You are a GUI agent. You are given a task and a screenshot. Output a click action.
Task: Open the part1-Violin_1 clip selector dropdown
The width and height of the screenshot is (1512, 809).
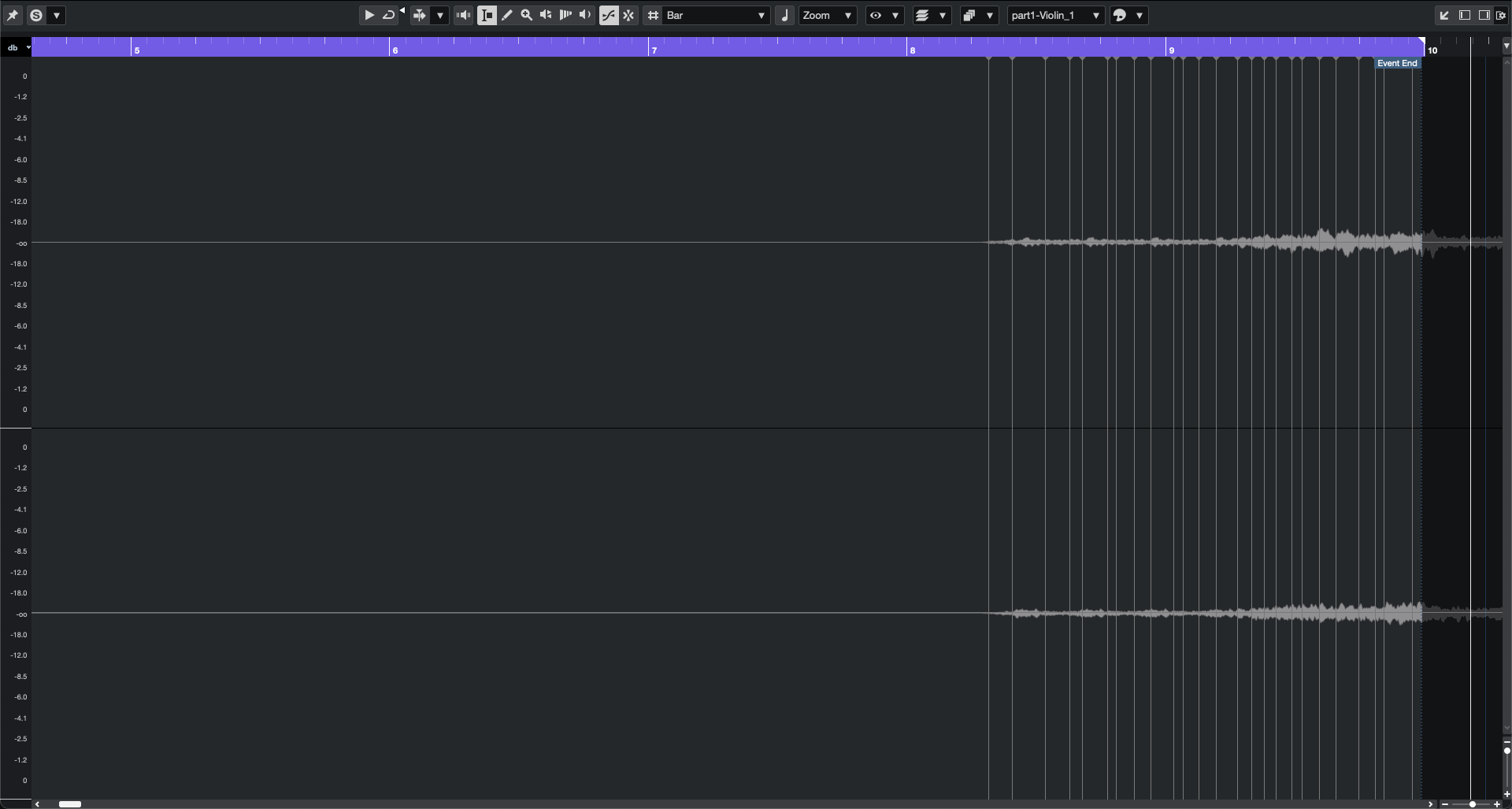click(x=1056, y=15)
